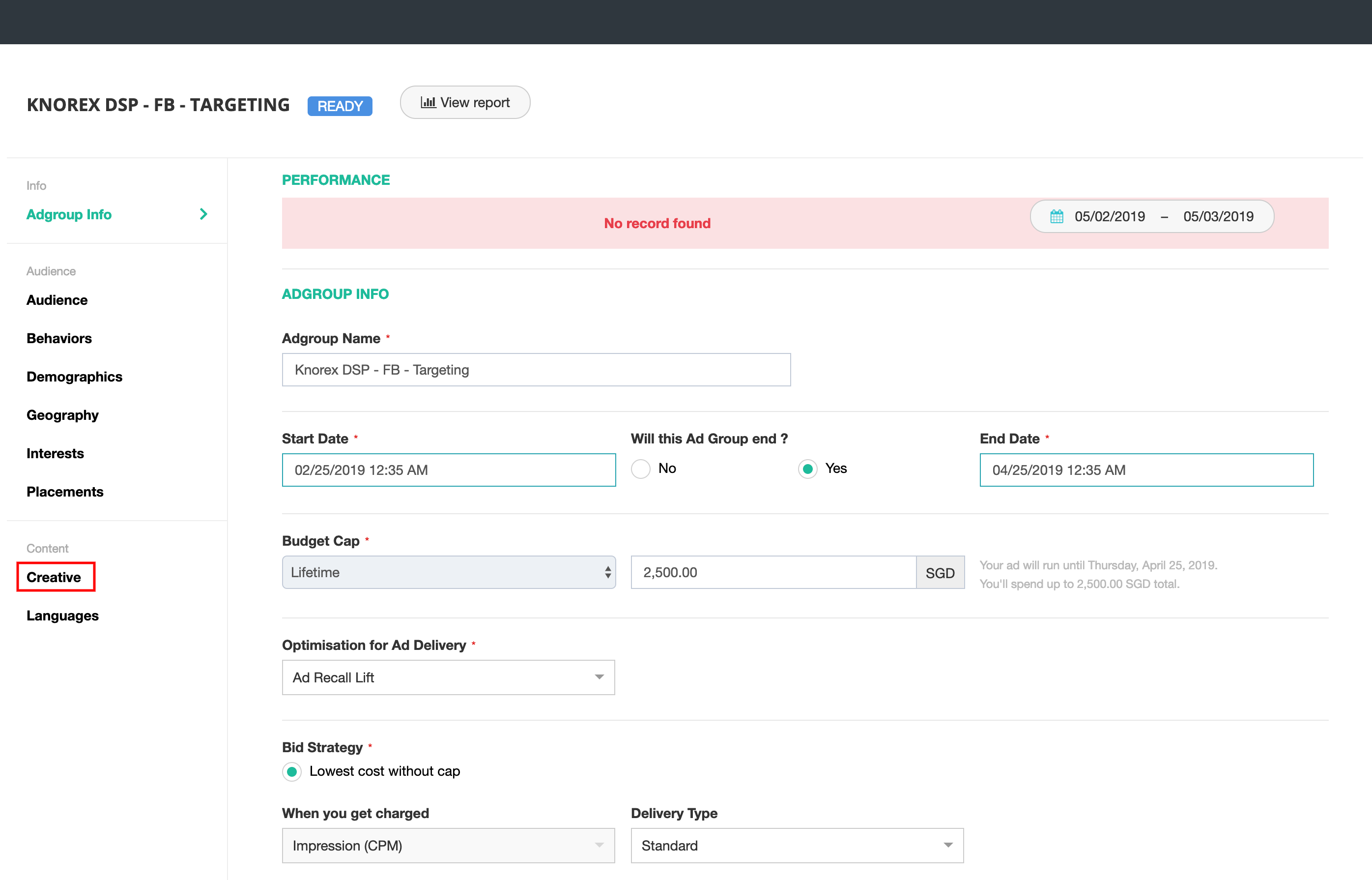Open the Creative section
Viewport: 1372px width, 880px height.
(54, 577)
